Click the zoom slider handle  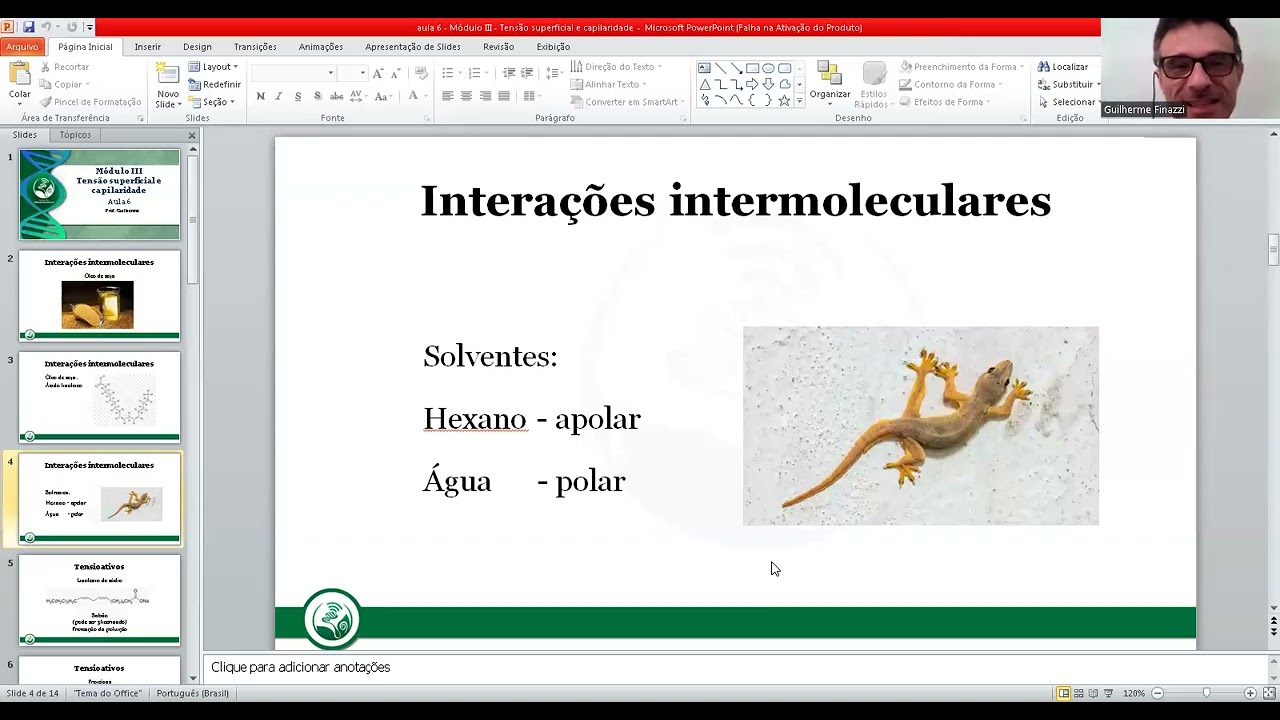tap(1206, 693)
